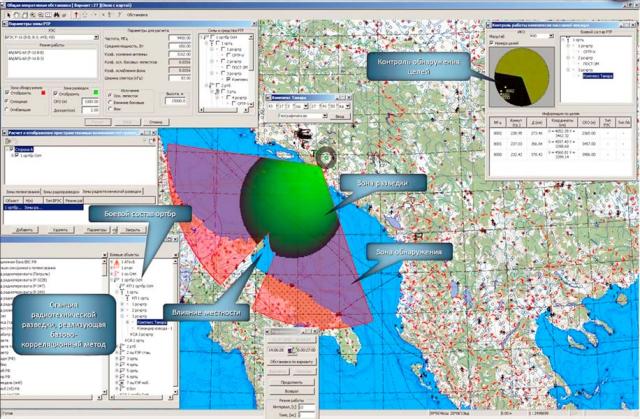
Task: Click the binoculars search icon in the toolbar
Action: point(56,15)
